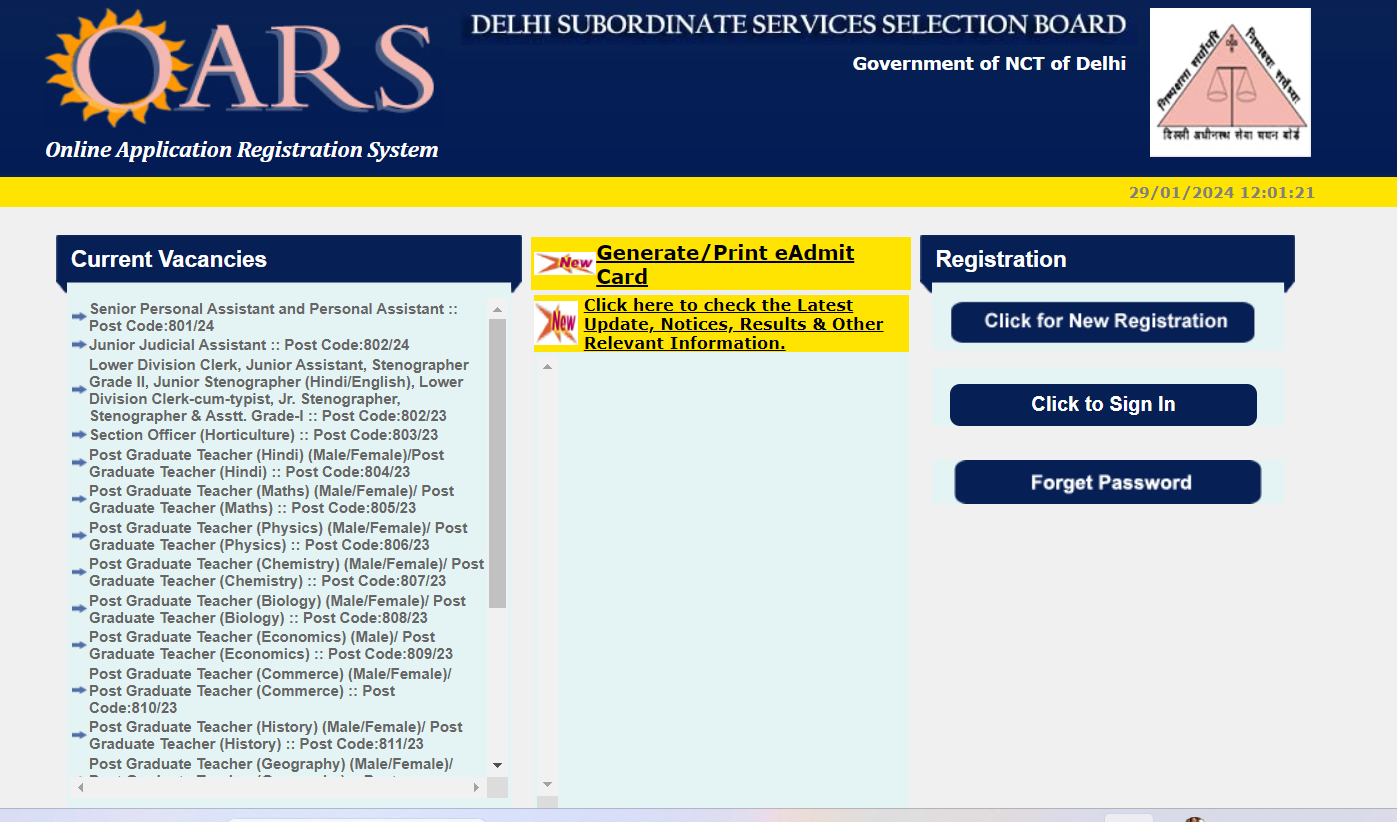The width and height of the screenshot is (1397, 822).
Task: Select PGT (Chemistry) Post Code 807/23 entry
Action: (x=287, y=572)
